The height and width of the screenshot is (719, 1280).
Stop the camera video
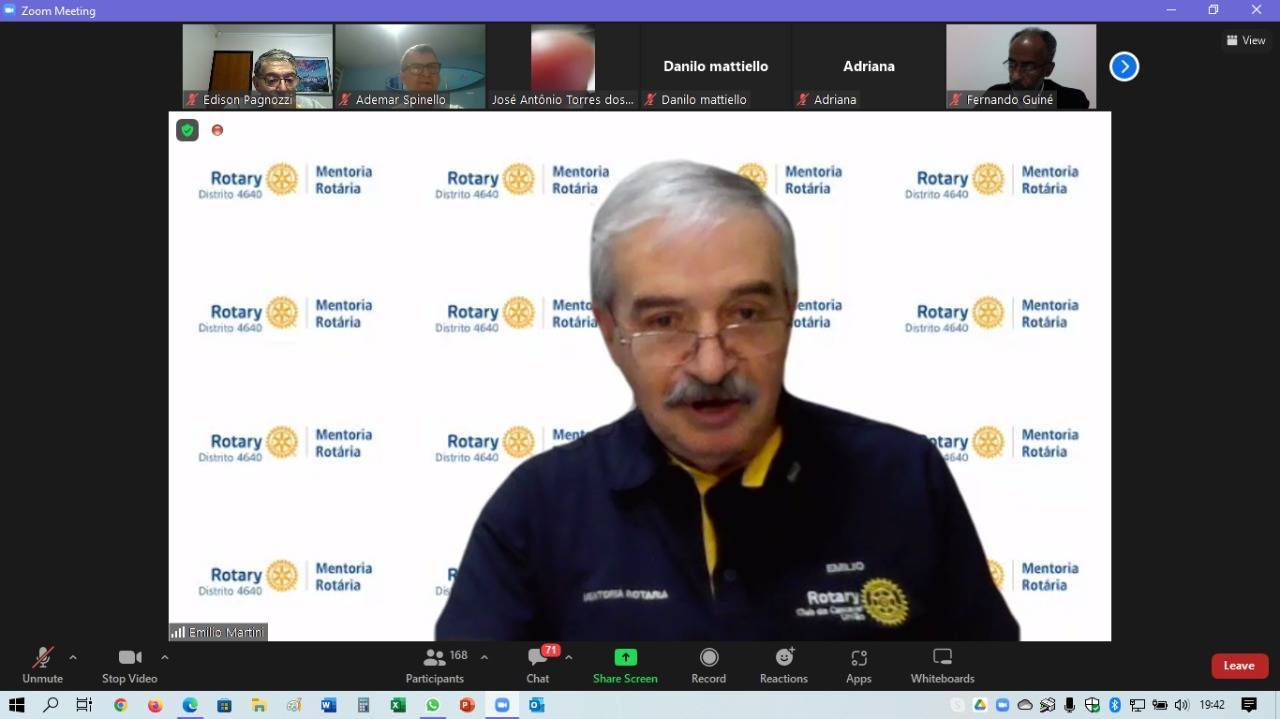(130, 665)
